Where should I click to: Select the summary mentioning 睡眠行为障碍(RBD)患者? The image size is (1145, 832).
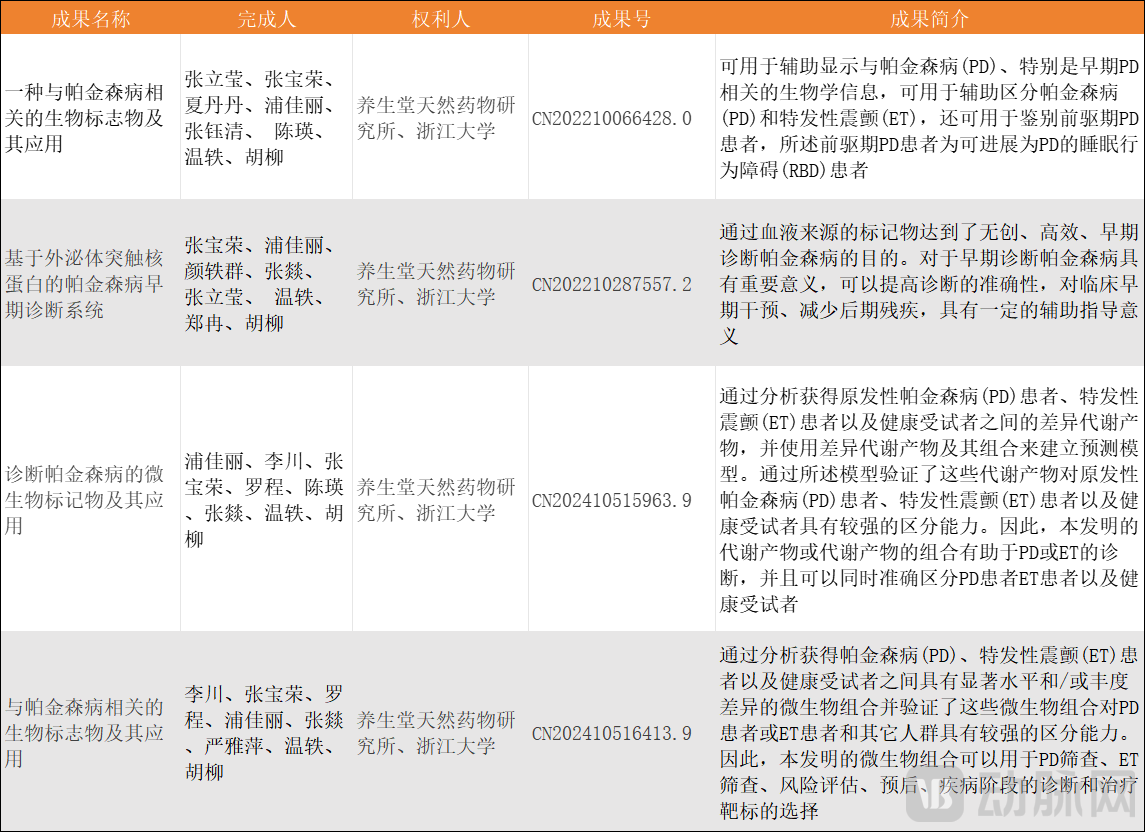click(928, 118)
